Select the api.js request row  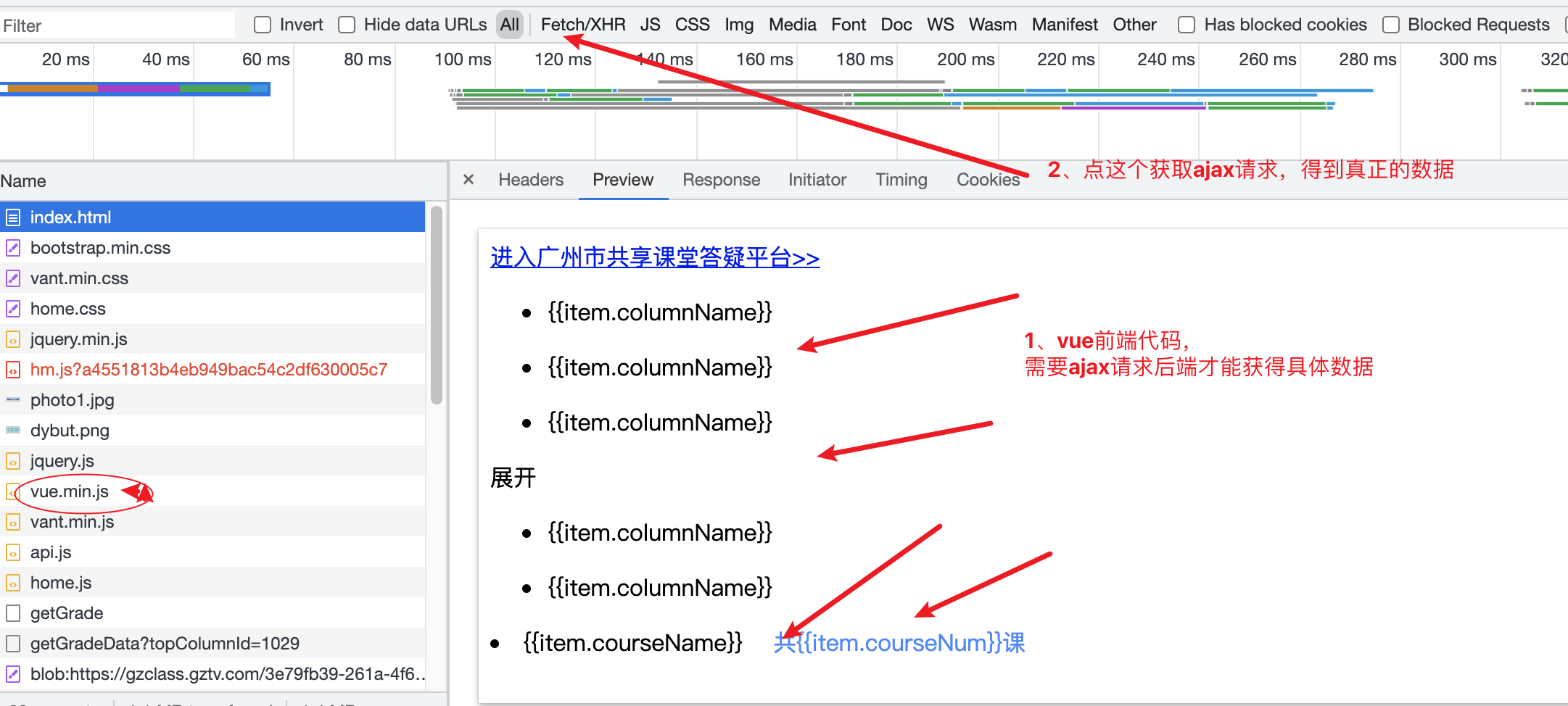[212, 552]
